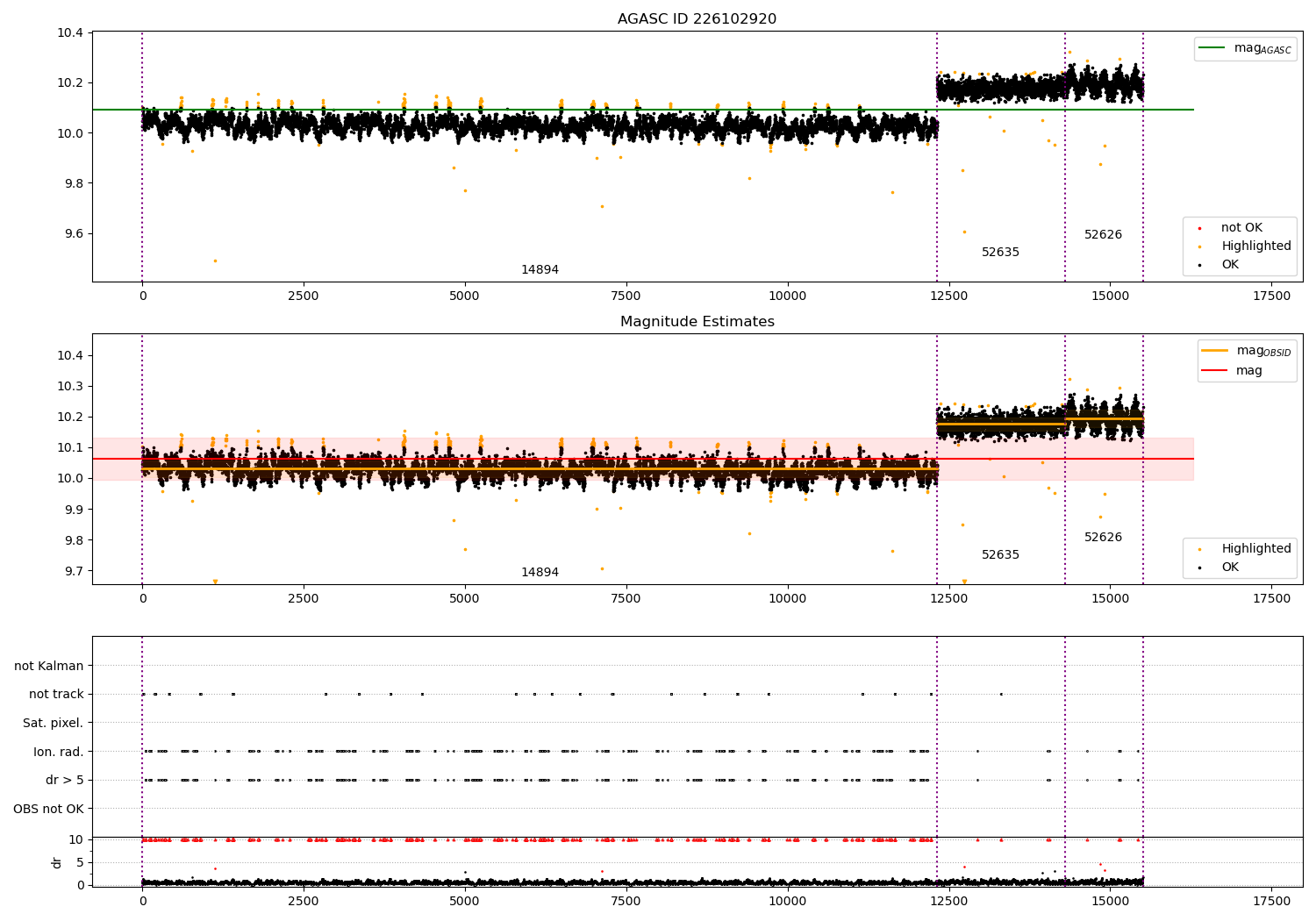Click the '5' tick on the dr axis
Screen dimensions: 1316x921
click(x=80, y=863)
